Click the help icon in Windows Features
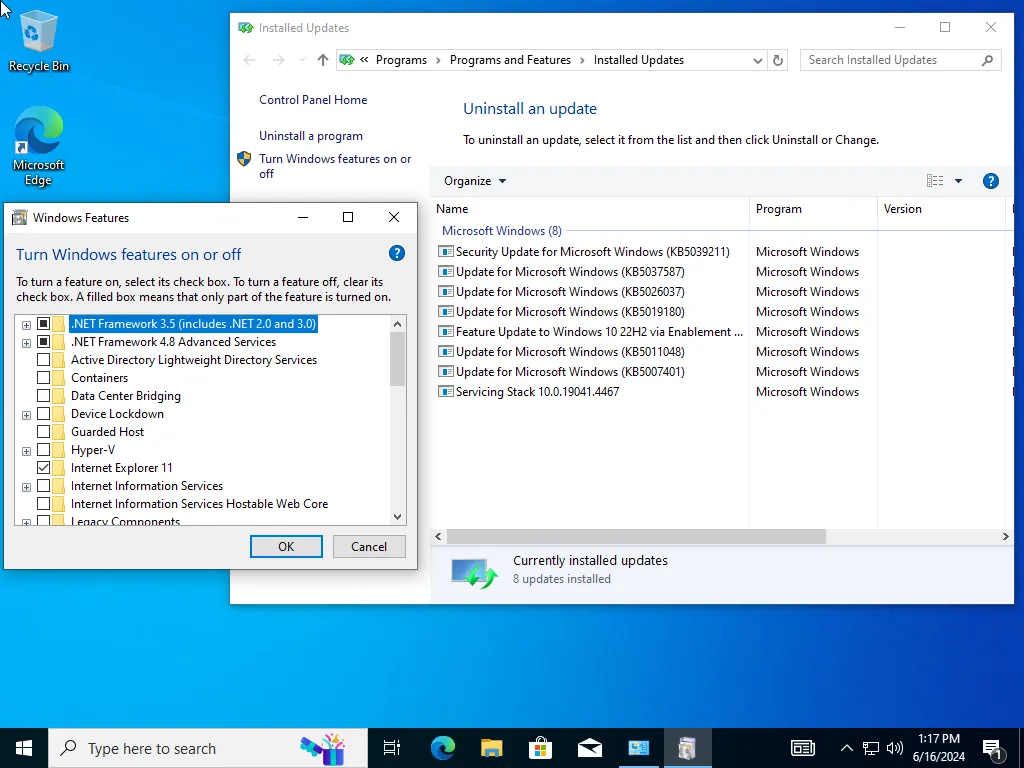 coord(396,253)
